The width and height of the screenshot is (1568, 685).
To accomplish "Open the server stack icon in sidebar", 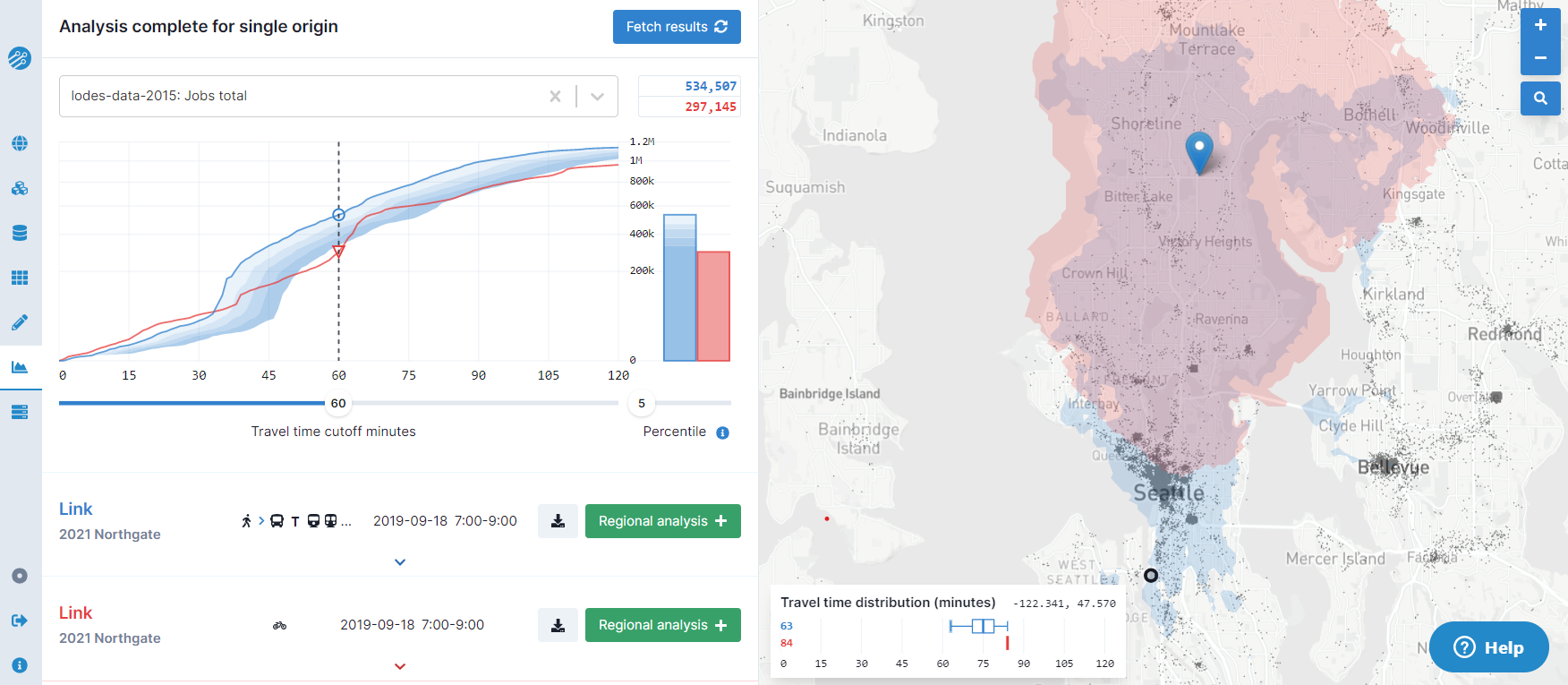I will tap(20, 412).
